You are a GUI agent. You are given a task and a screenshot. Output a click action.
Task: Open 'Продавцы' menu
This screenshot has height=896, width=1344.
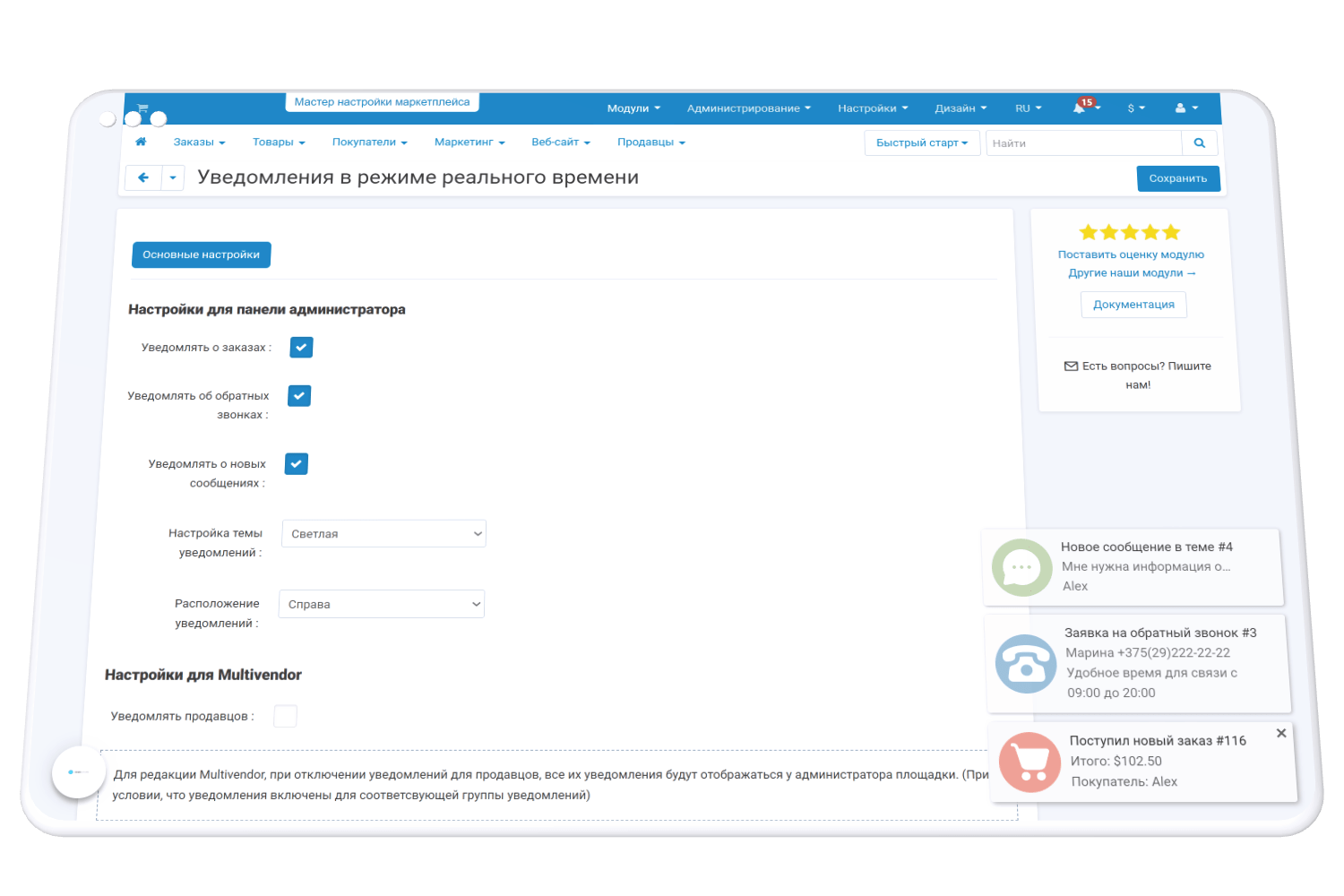[651, 142]
